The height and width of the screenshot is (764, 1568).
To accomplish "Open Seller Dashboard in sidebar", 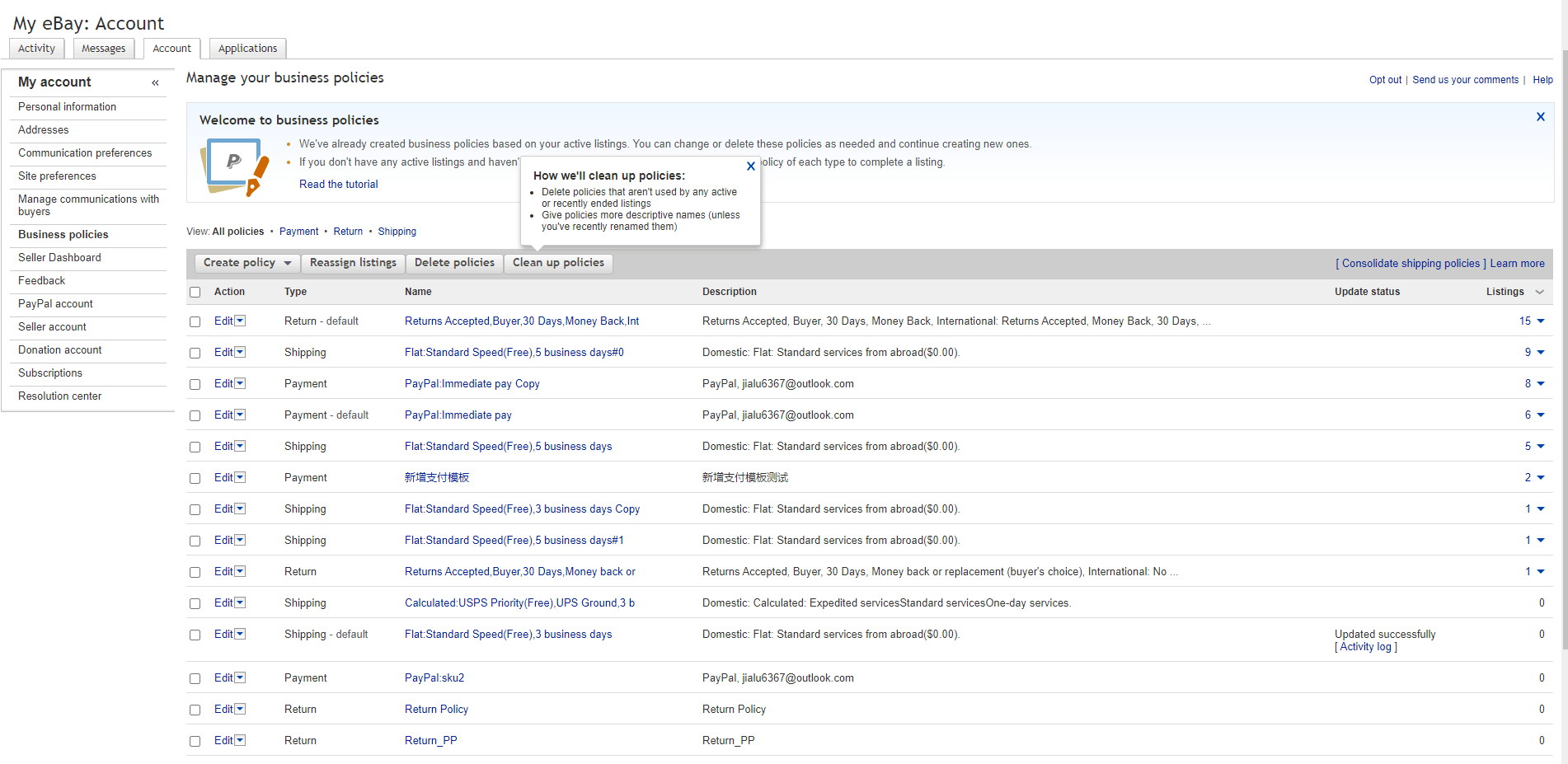I will click(x=59, y=258).
